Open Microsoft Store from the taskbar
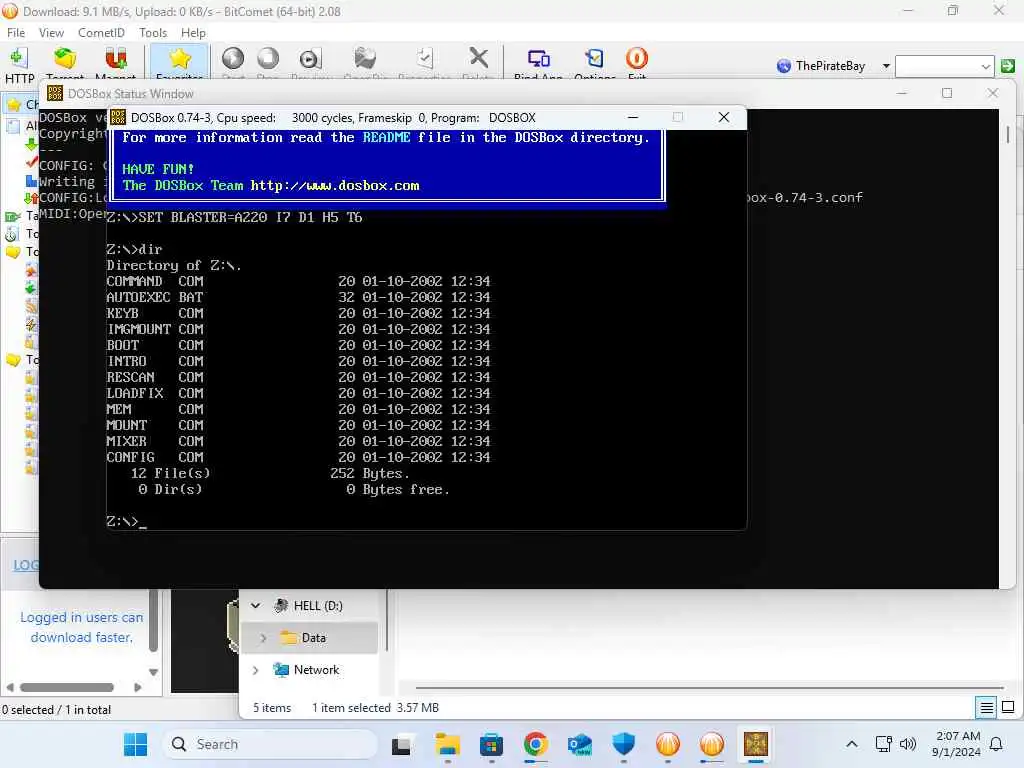Screen dimensions: 1024x768 tap(491, 744)
